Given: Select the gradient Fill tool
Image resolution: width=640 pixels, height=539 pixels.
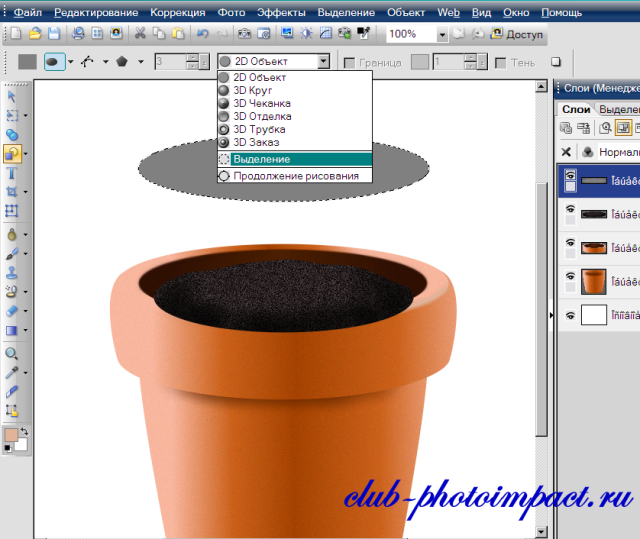Looking at the screenshot, I should tap(11, 330).
